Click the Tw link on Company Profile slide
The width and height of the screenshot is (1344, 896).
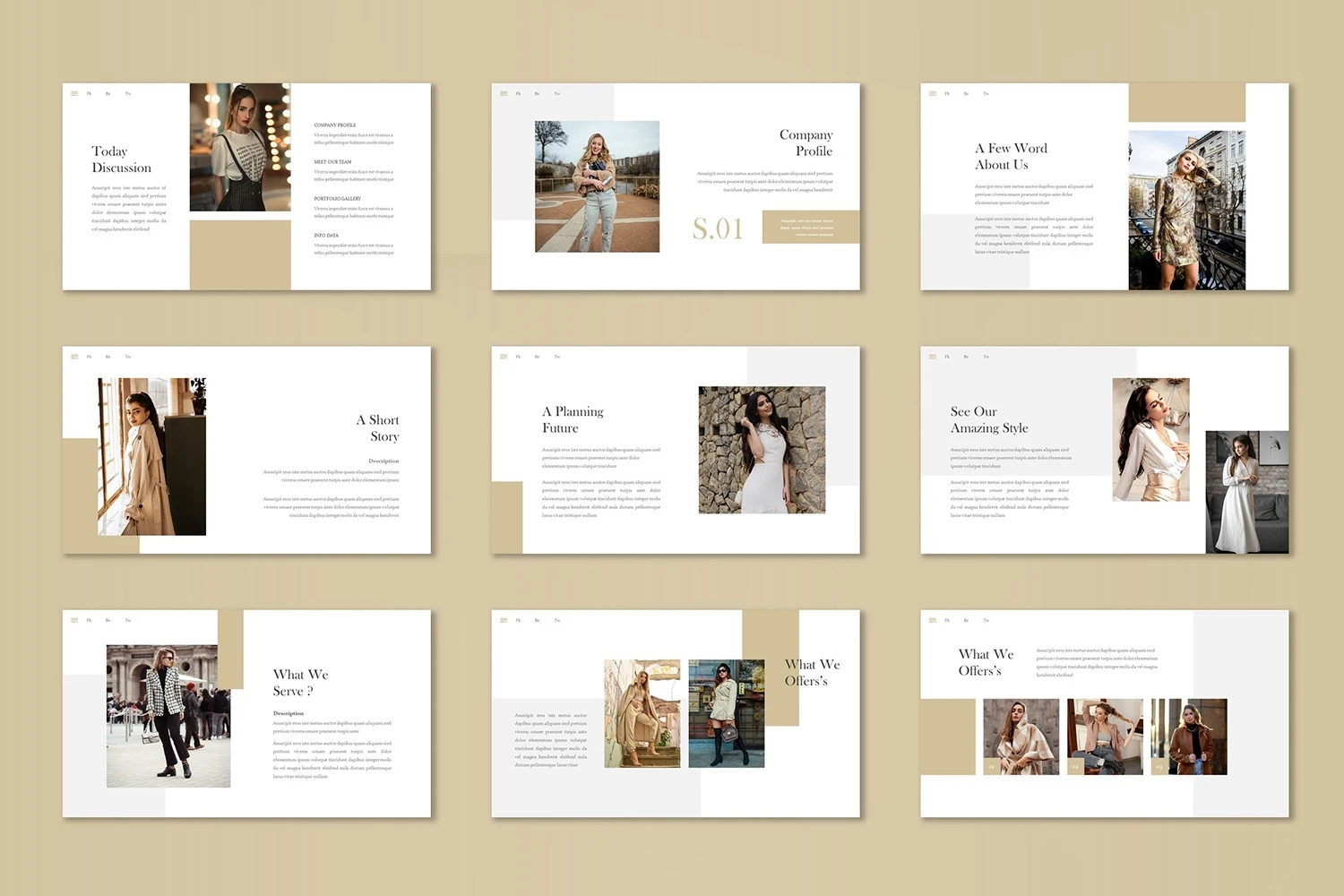[x=556, y=93]
